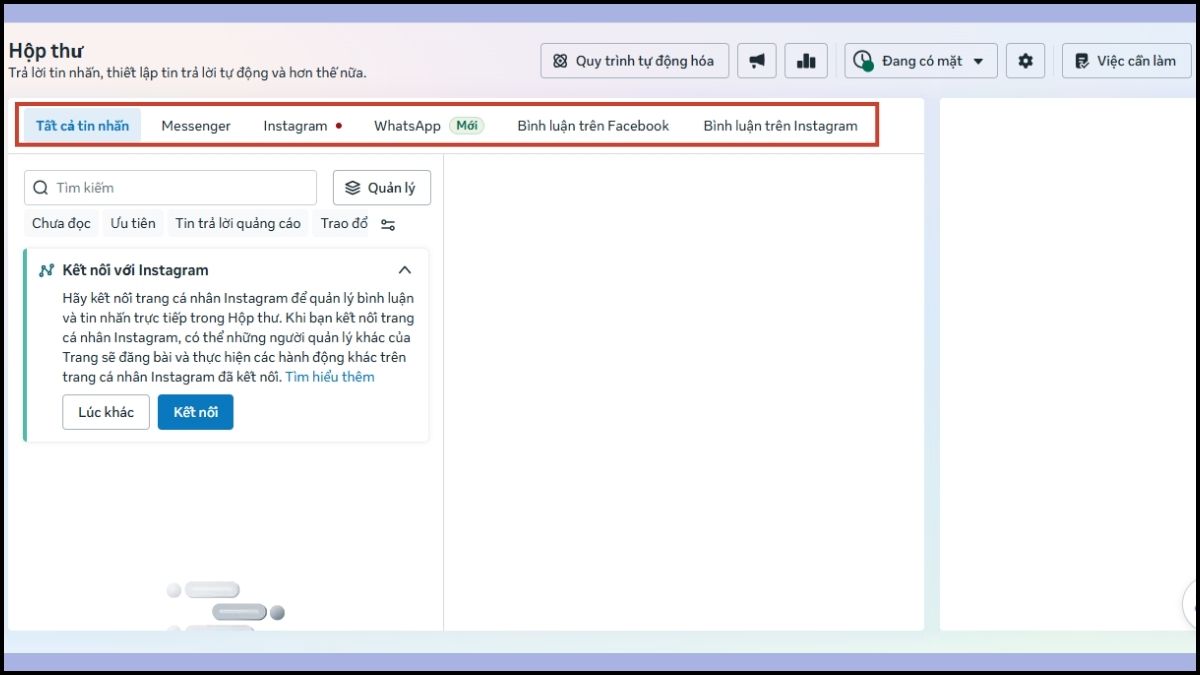Filter by Chưa đọc messages

[62, 223]
